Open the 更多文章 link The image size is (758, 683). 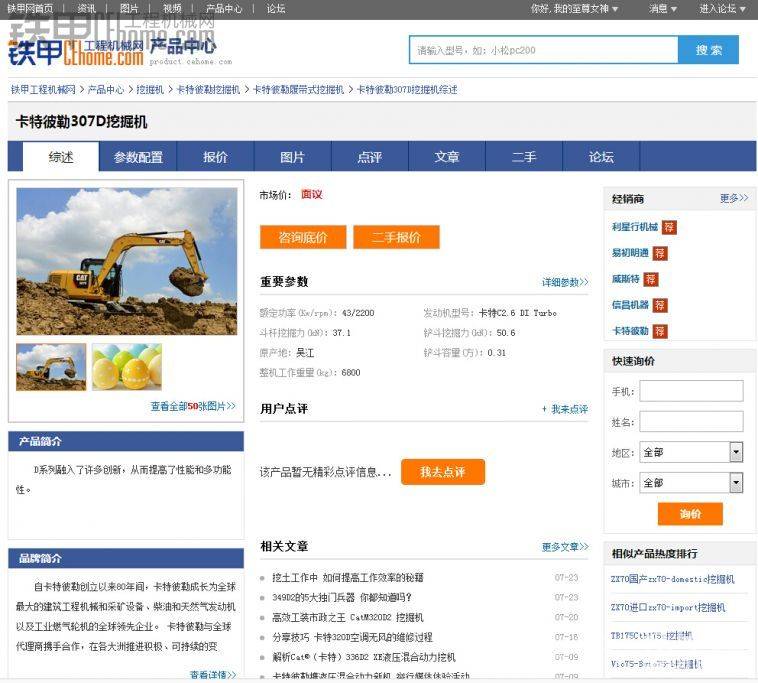coord(565,547)
